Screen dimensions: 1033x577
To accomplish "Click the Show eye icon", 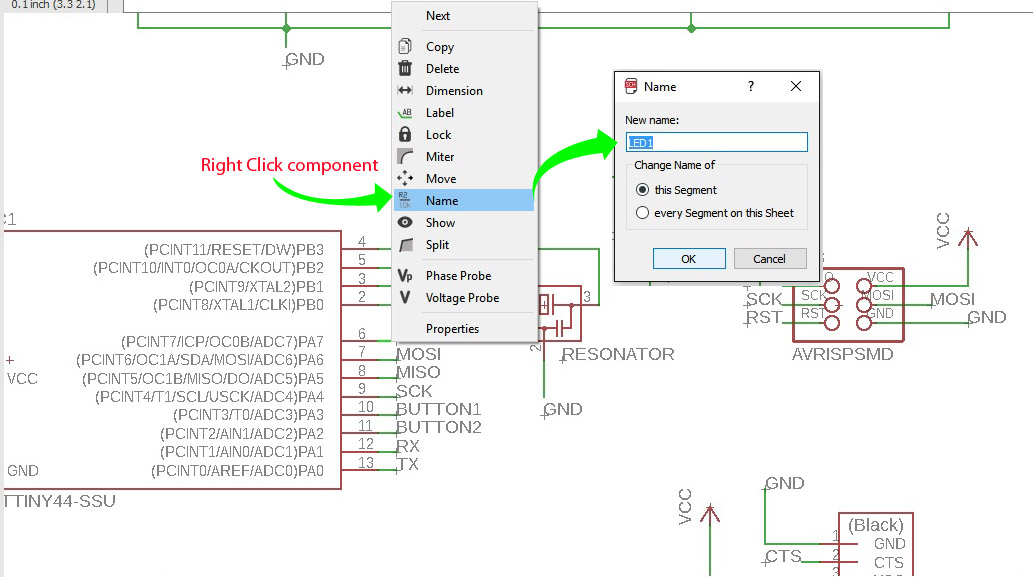I will [x=405, y=223].
